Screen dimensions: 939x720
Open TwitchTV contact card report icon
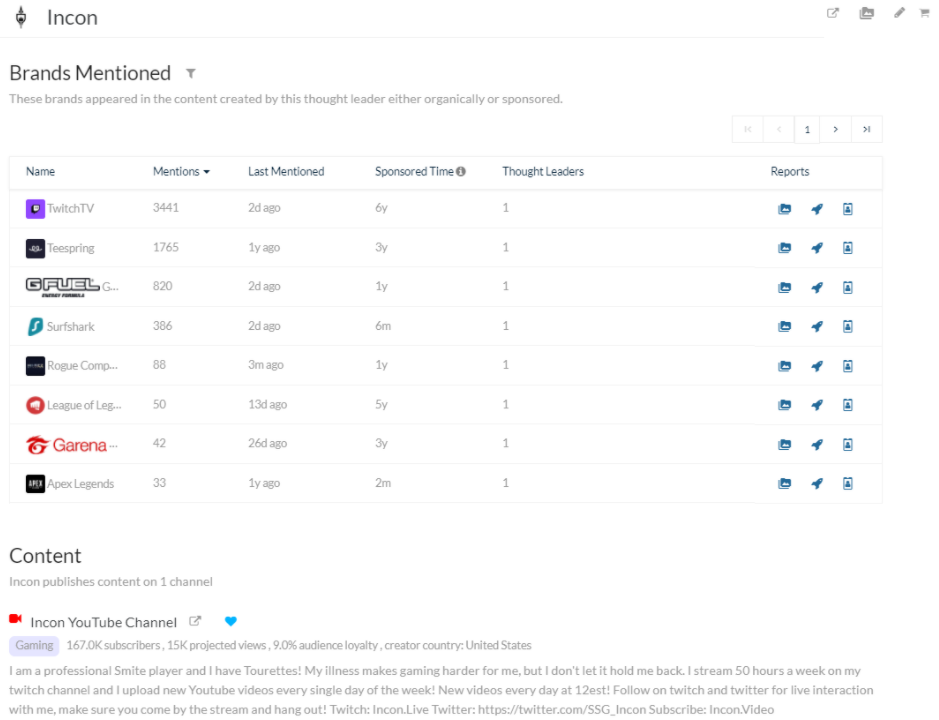(847, 208)
